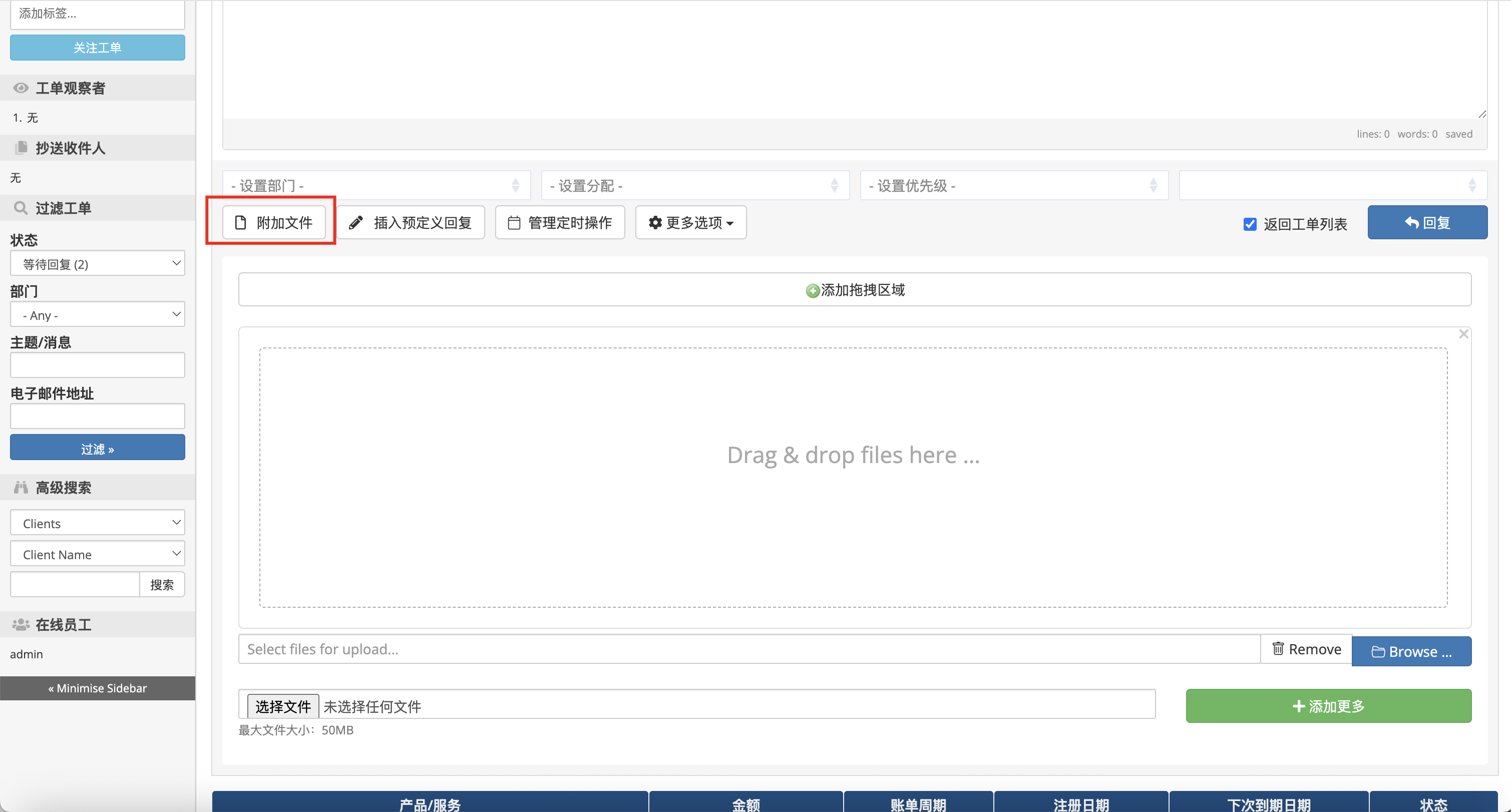Click green 添加更多 button
Viewport: 1511px width, 812px height.
(x=1328, y=706)
